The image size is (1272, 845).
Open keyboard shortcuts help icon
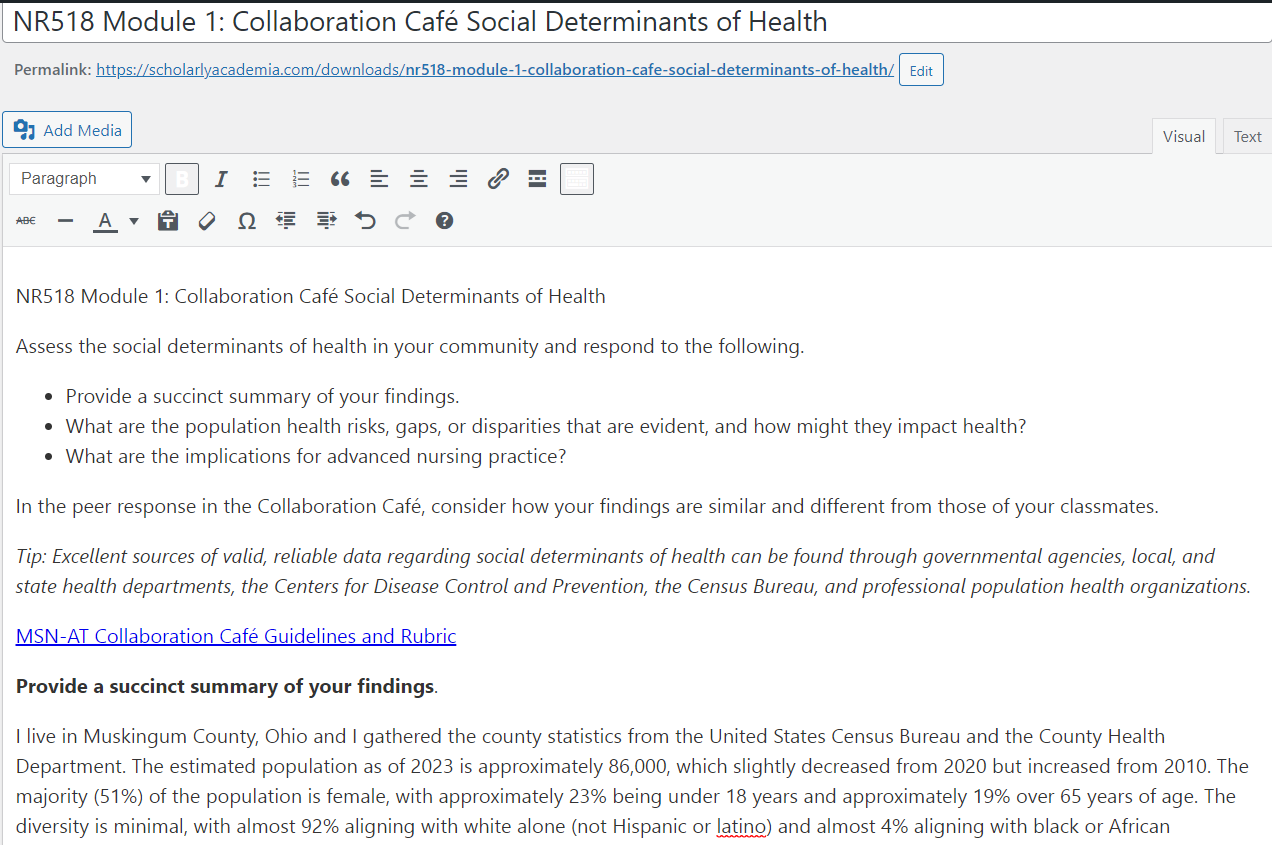coord(444,221)
